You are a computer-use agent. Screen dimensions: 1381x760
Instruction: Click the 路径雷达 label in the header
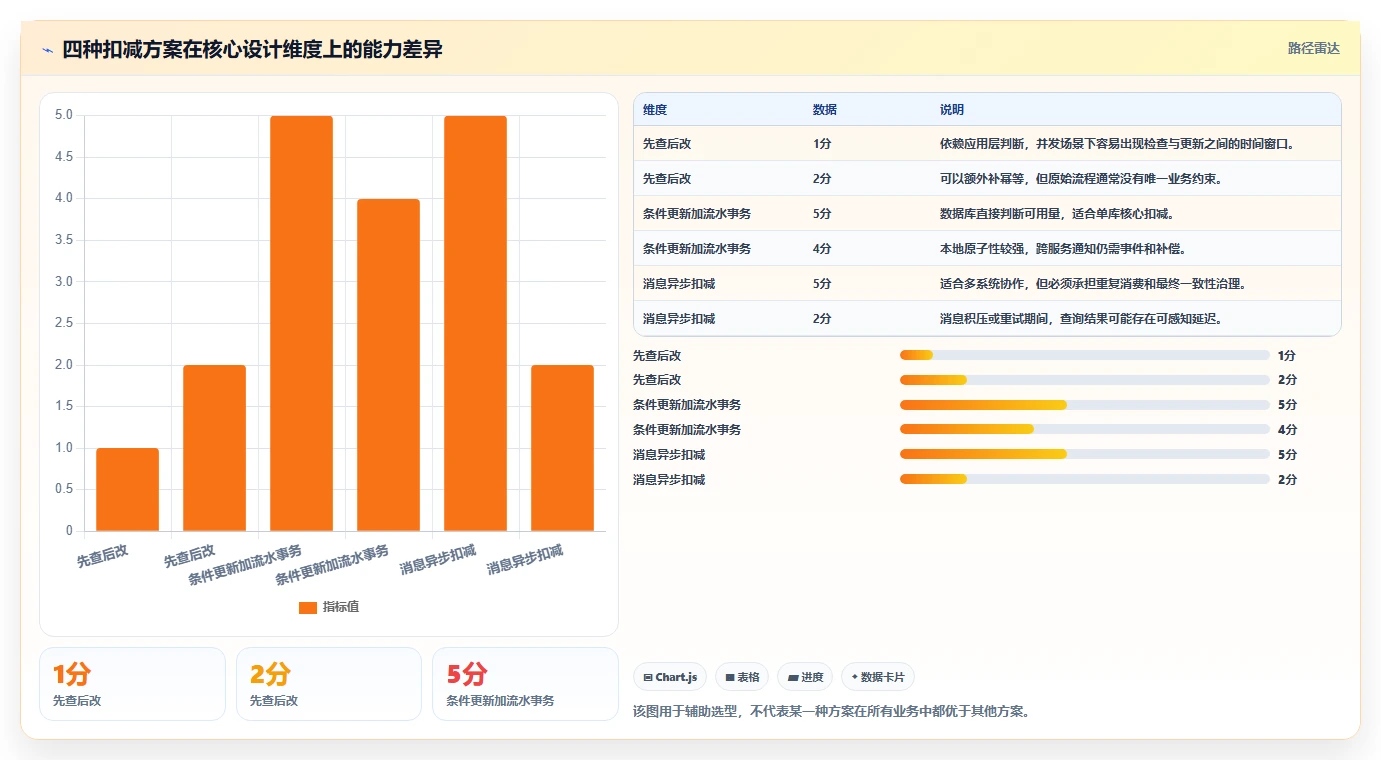pos(1313,48)
